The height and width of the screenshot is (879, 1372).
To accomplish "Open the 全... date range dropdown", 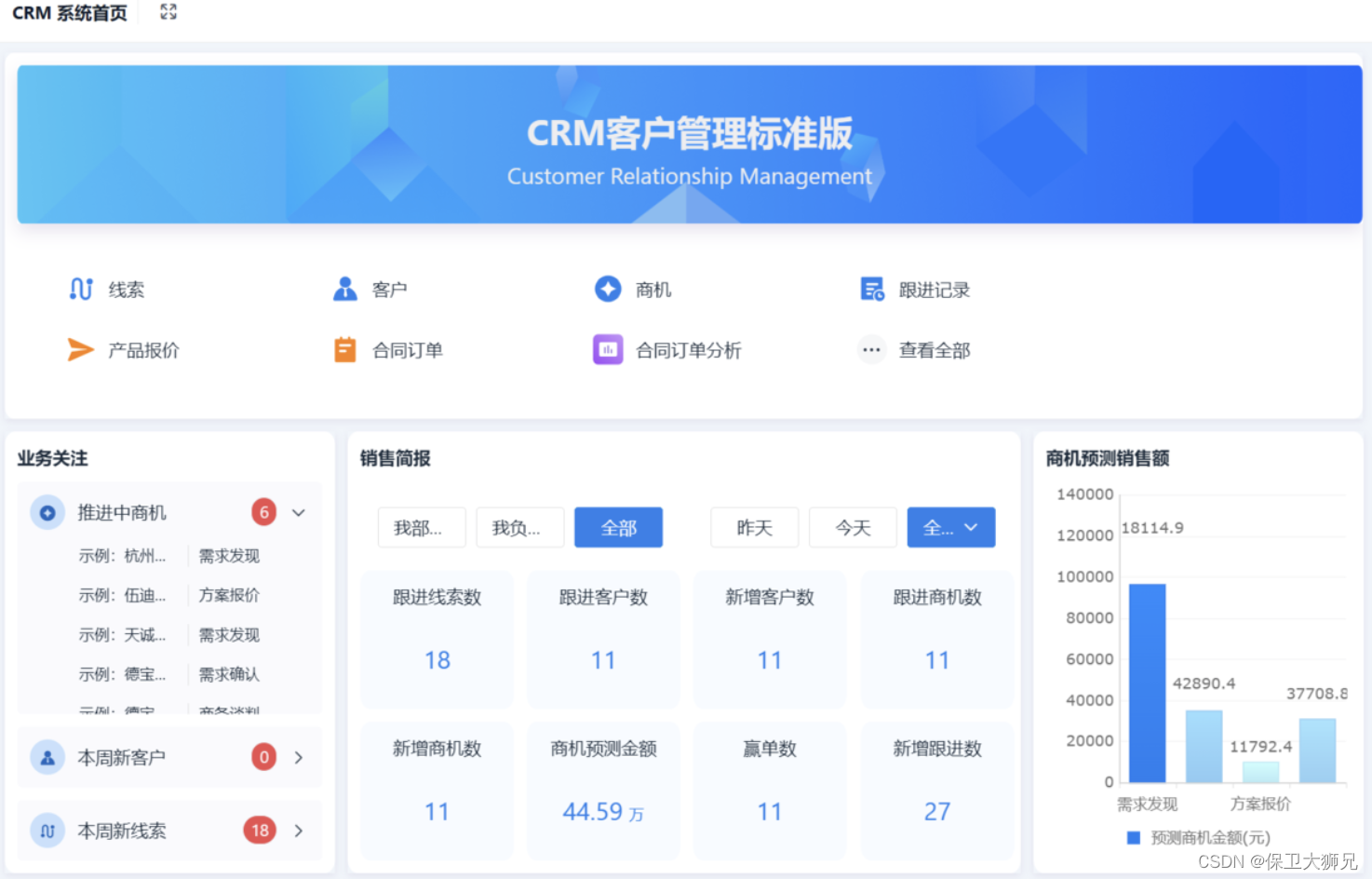I will pos(951,528).
